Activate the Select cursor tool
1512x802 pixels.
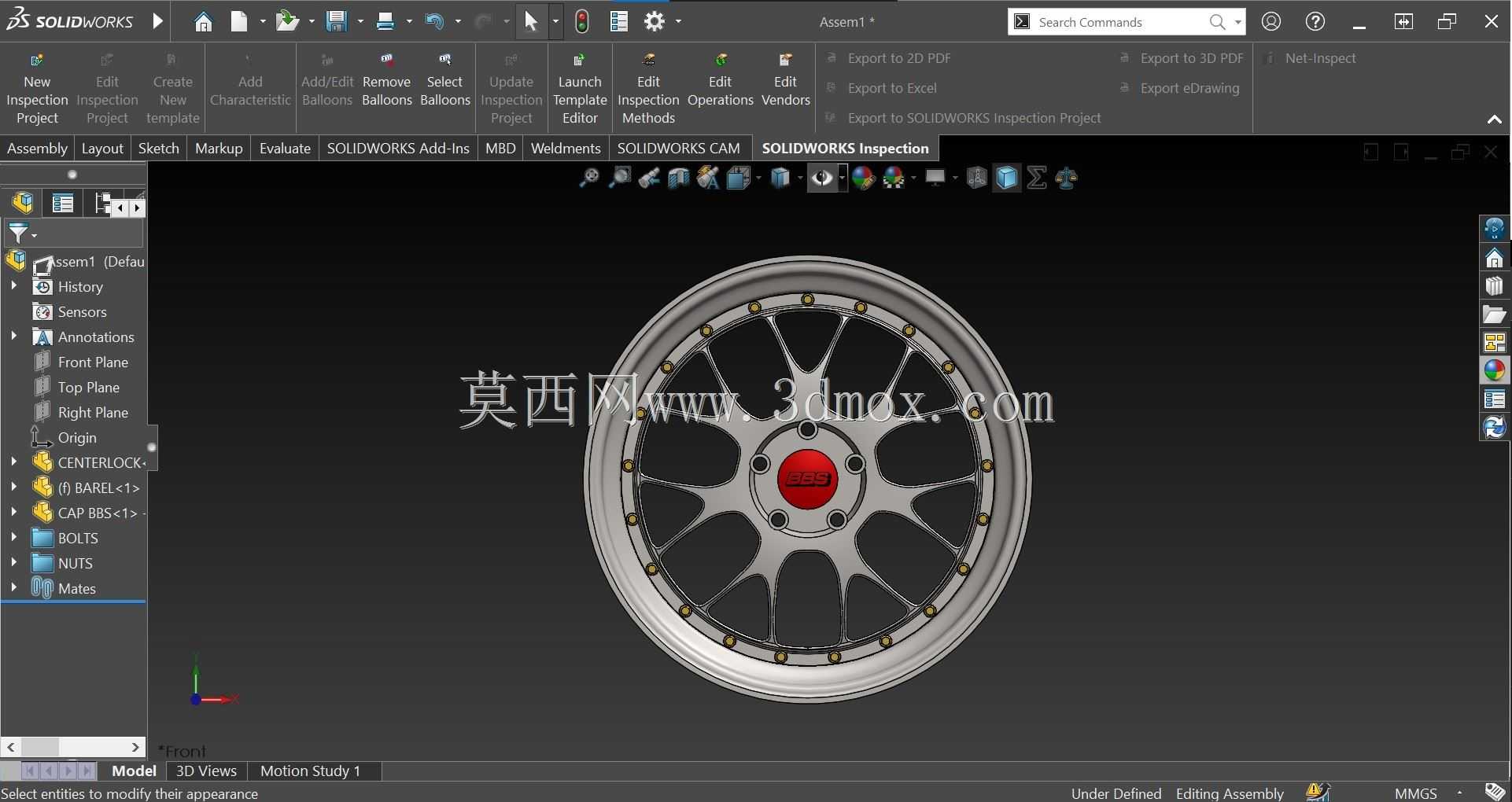531,22
